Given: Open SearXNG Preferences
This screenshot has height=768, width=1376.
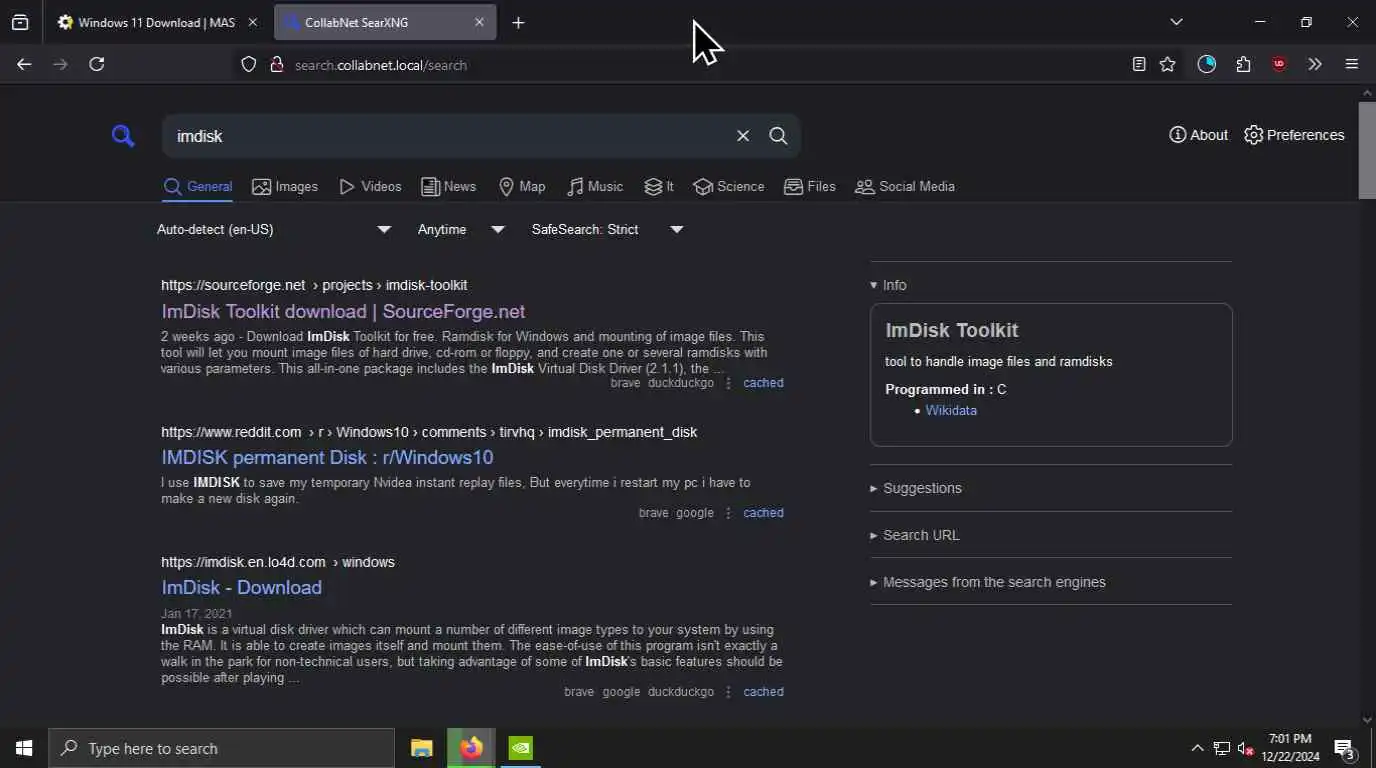Looking at the screenshot, I should click(x=1294, y=135).
